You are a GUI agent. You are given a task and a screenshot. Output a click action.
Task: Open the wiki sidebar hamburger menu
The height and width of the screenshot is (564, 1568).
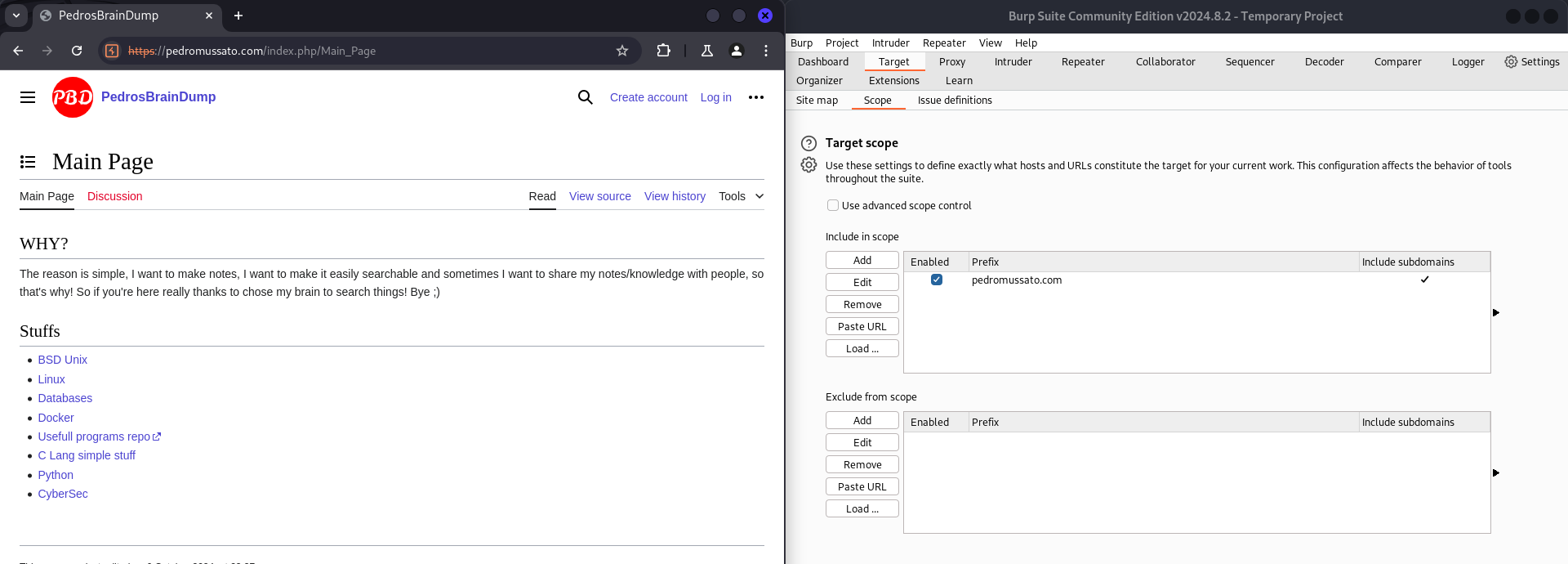28,97
